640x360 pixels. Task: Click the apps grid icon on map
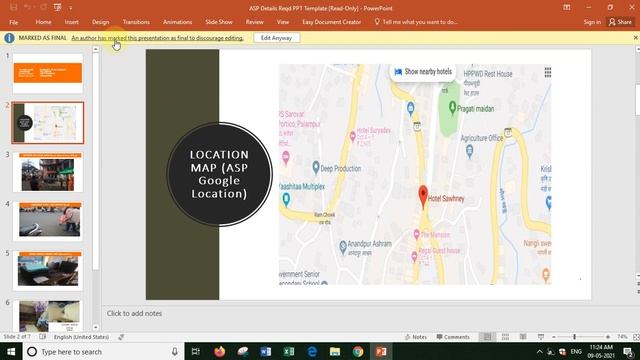pyautogui.click(x=548, y=72)
